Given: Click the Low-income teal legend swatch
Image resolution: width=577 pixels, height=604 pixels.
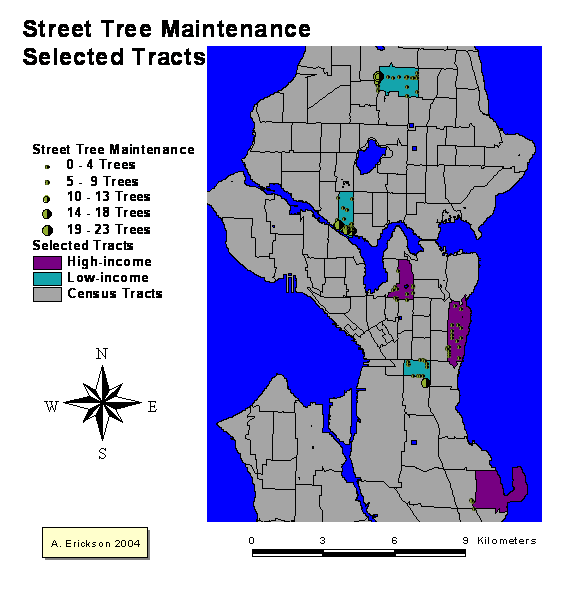Looking at the screenshot, I should pos(47,279).
